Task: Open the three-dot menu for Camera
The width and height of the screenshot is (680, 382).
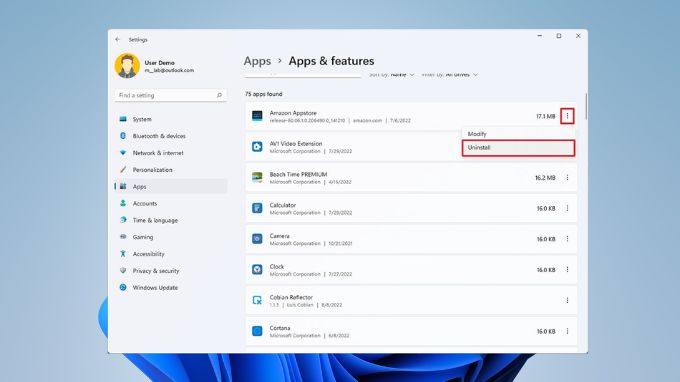Action: click(x=567, y=239)
